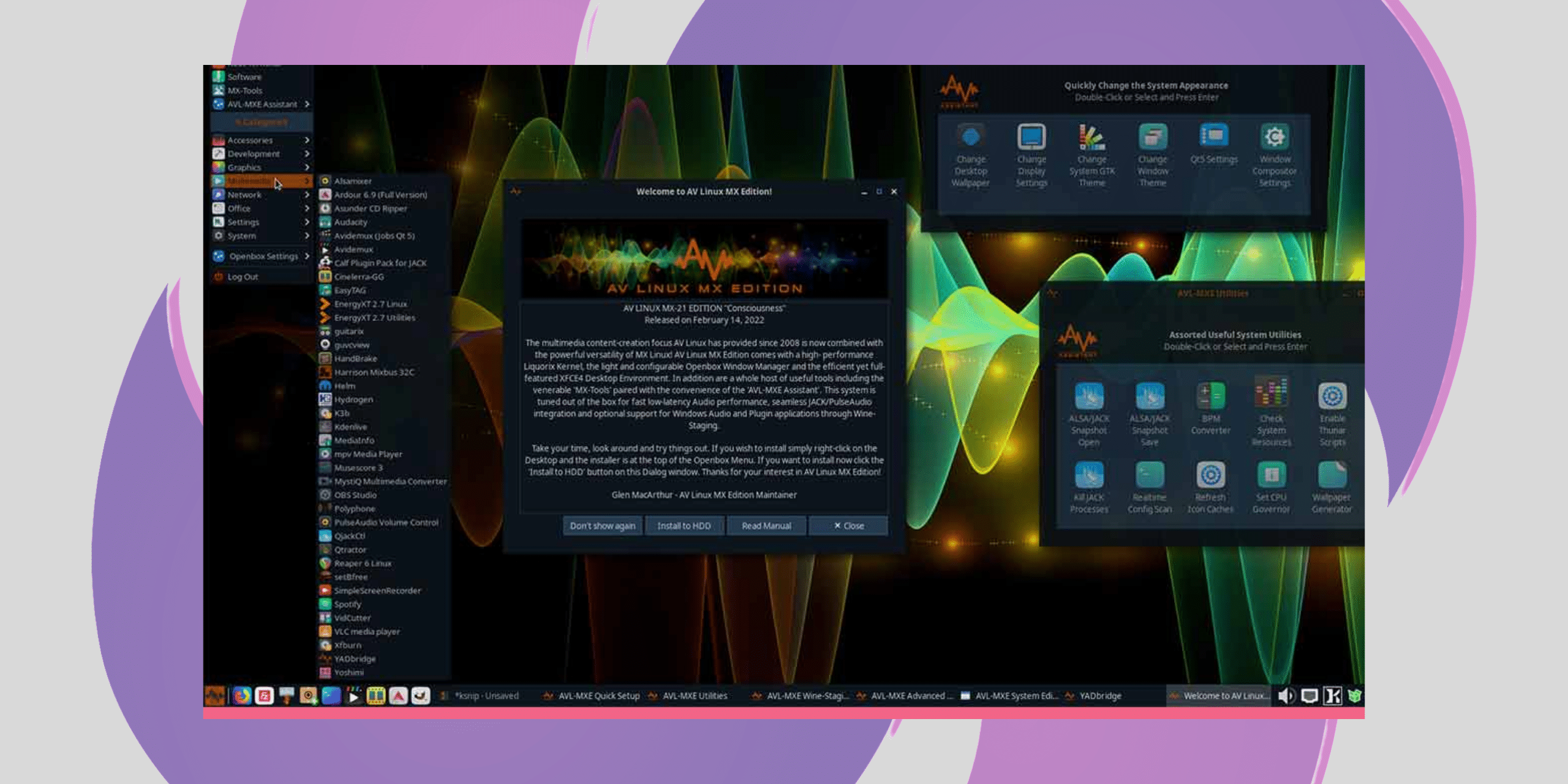Expand Graphics submenu arrow
The image size is (1568, 784).
307,167
